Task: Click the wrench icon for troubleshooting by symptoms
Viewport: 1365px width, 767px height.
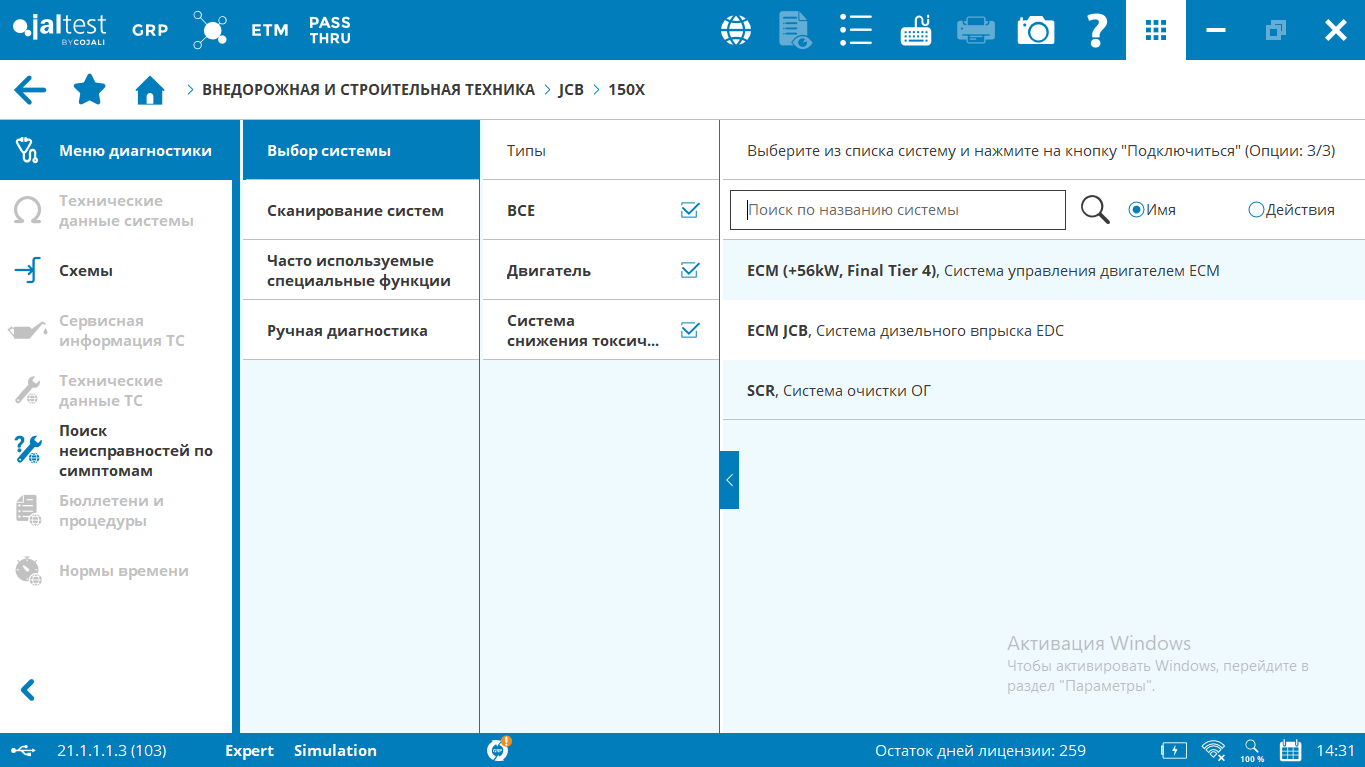Action: 28,450
